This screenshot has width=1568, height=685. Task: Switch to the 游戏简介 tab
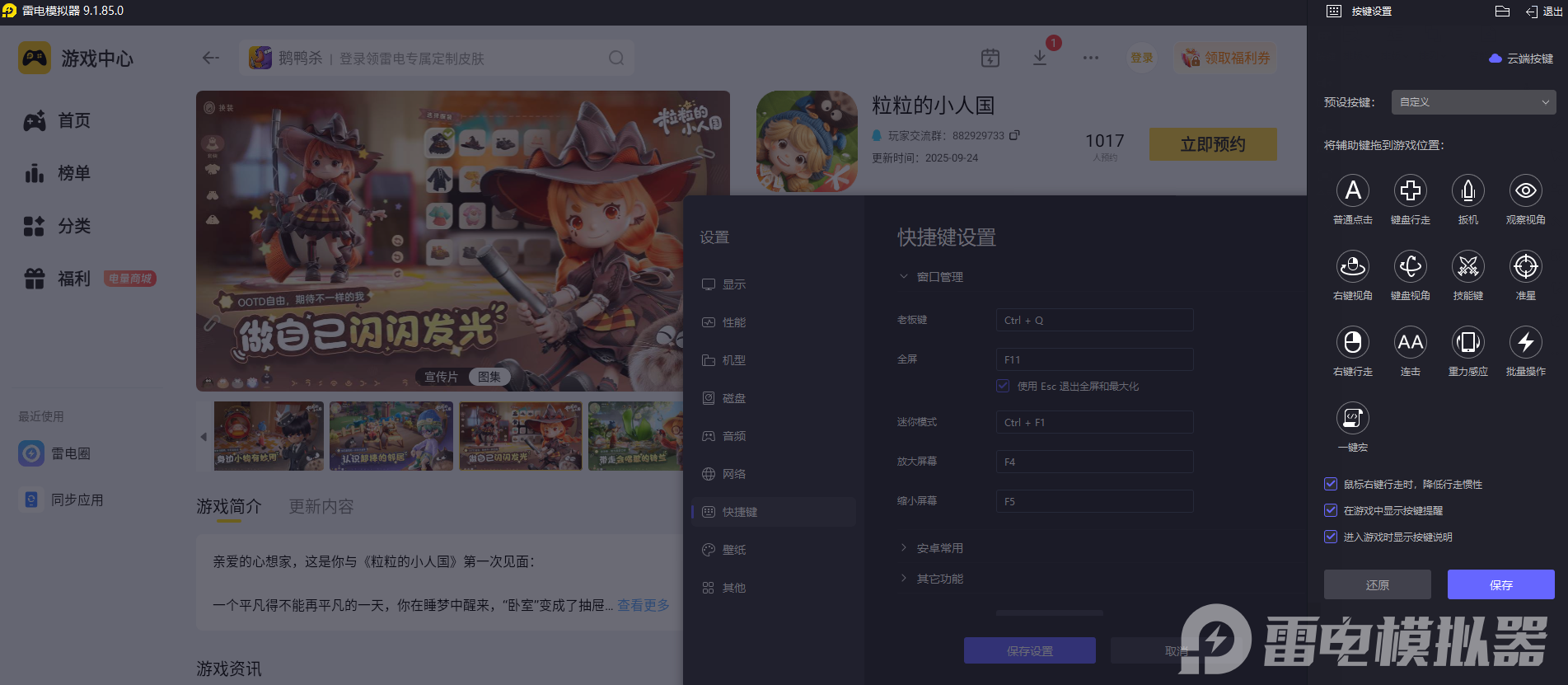[229, 506]
